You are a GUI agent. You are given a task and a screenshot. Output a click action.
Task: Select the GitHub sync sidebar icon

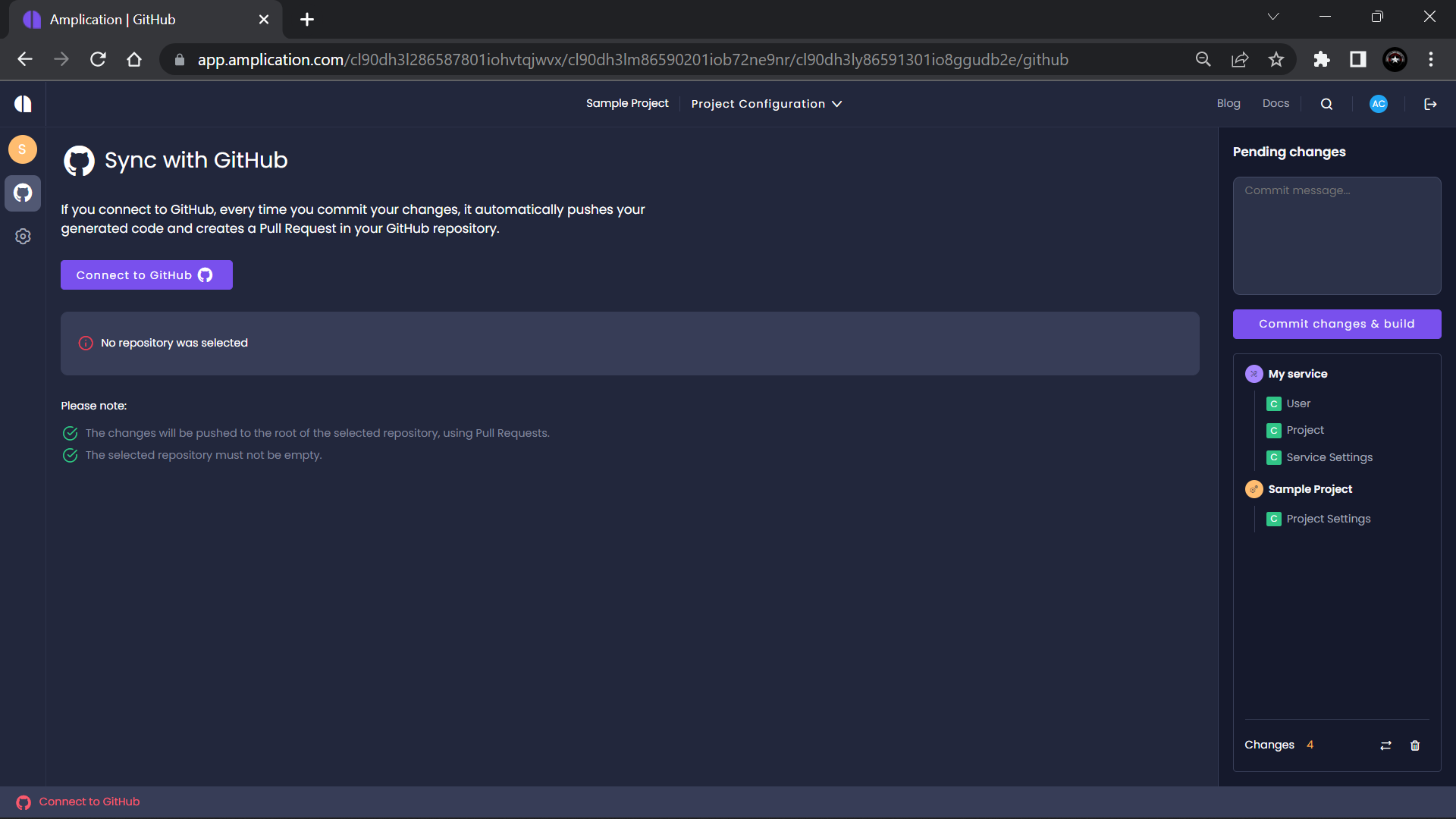coord(23,193)
